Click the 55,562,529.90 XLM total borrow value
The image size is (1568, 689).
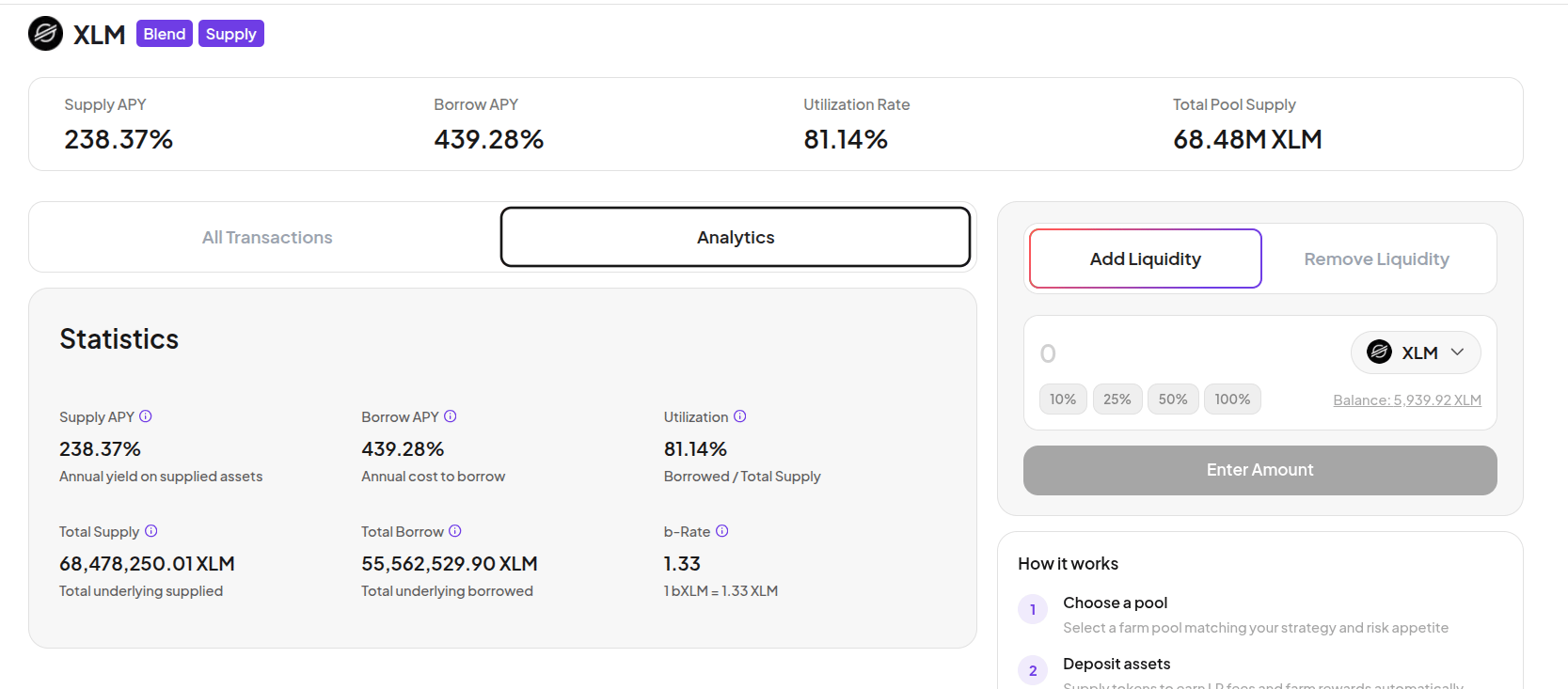tap(450, 564)
